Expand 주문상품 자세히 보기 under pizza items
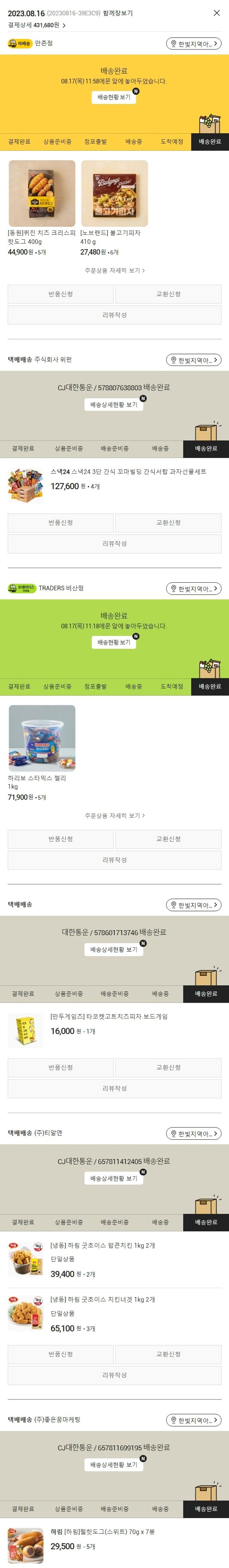 tap(114, 270)
